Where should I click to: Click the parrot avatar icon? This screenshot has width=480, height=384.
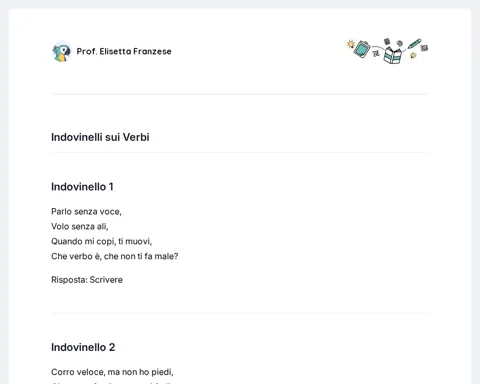click(x=62, y=52)
